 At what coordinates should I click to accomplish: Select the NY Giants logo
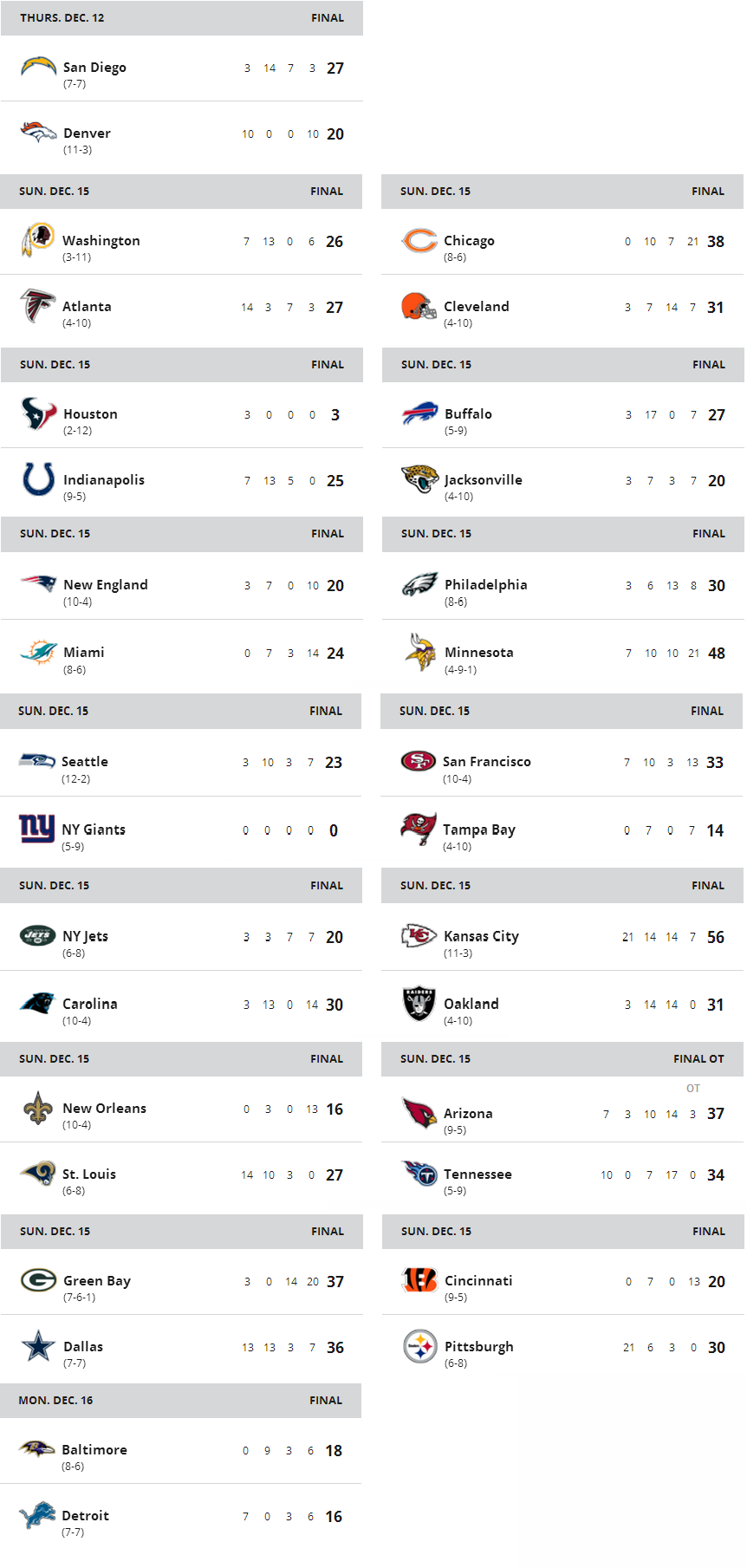point(37,829)
